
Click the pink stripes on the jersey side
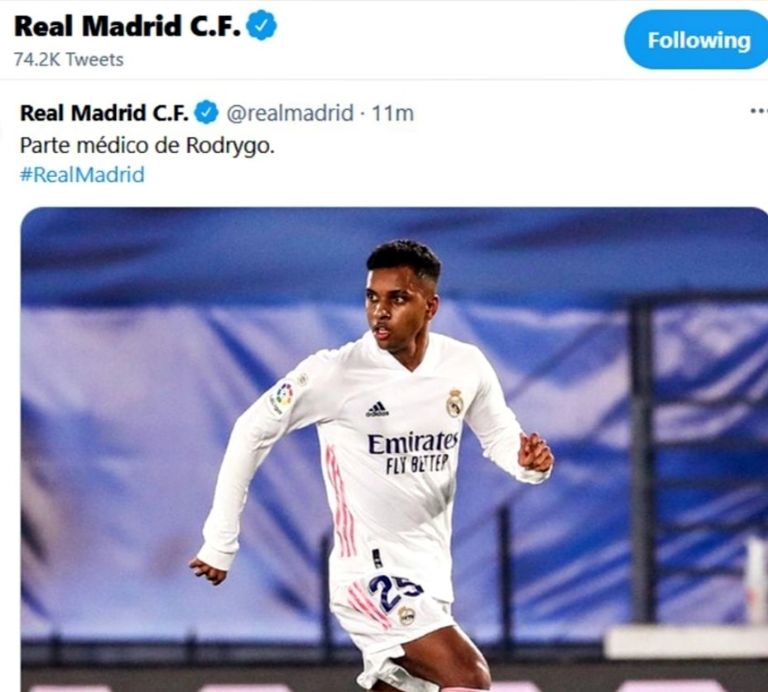[x=340, y=500]
